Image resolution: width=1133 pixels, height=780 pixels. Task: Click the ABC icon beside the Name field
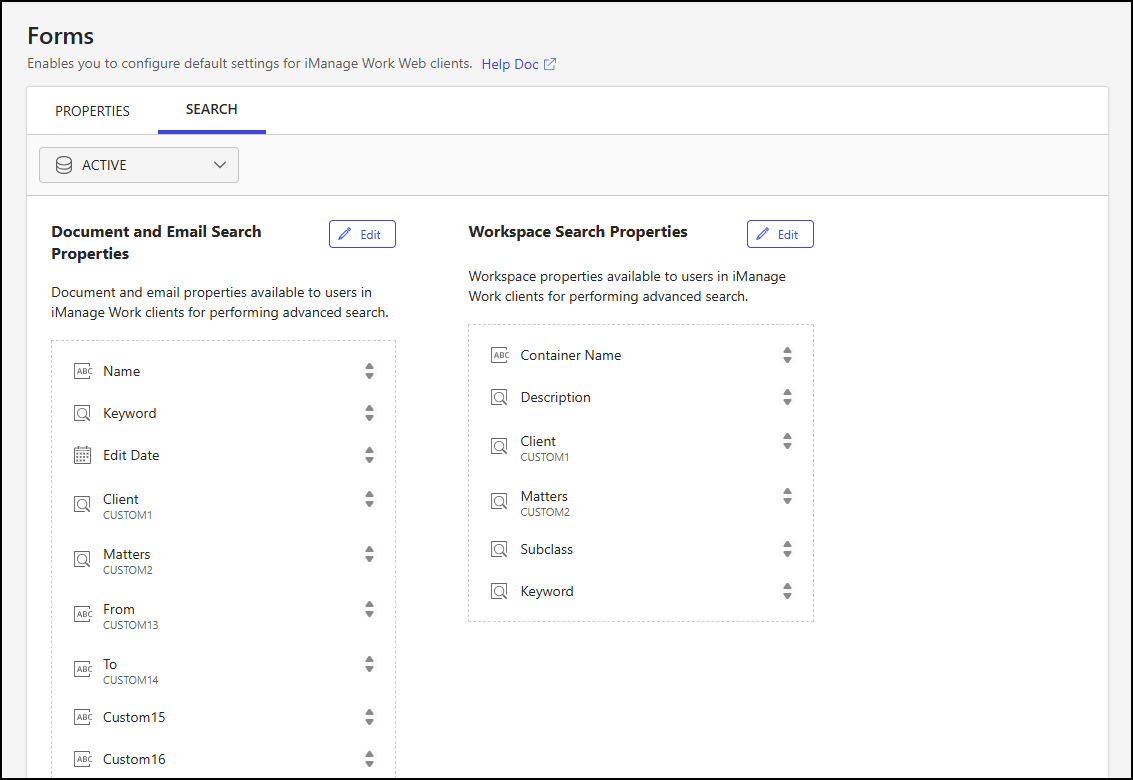tap(83, 371)
